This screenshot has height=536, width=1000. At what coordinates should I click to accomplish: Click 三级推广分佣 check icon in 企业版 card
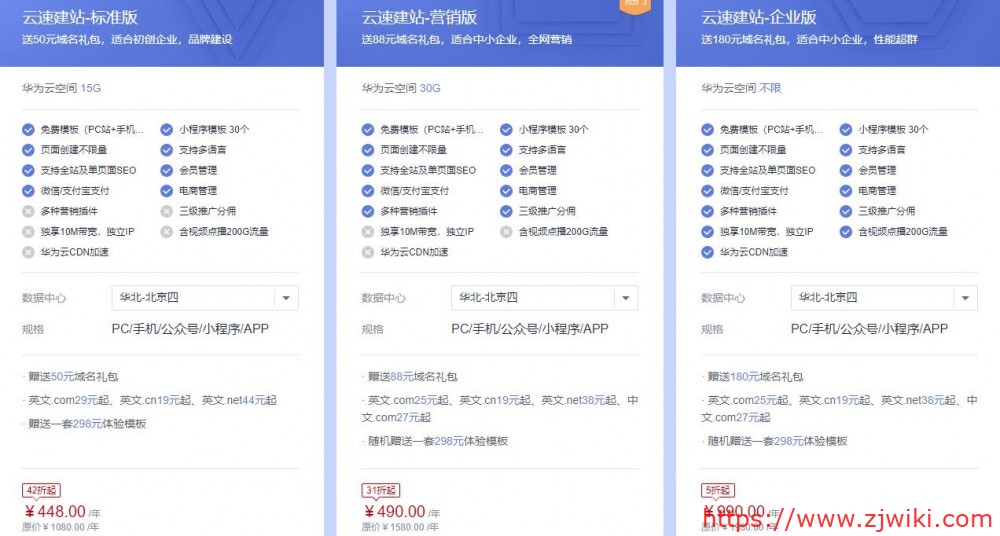pos(846,211)
